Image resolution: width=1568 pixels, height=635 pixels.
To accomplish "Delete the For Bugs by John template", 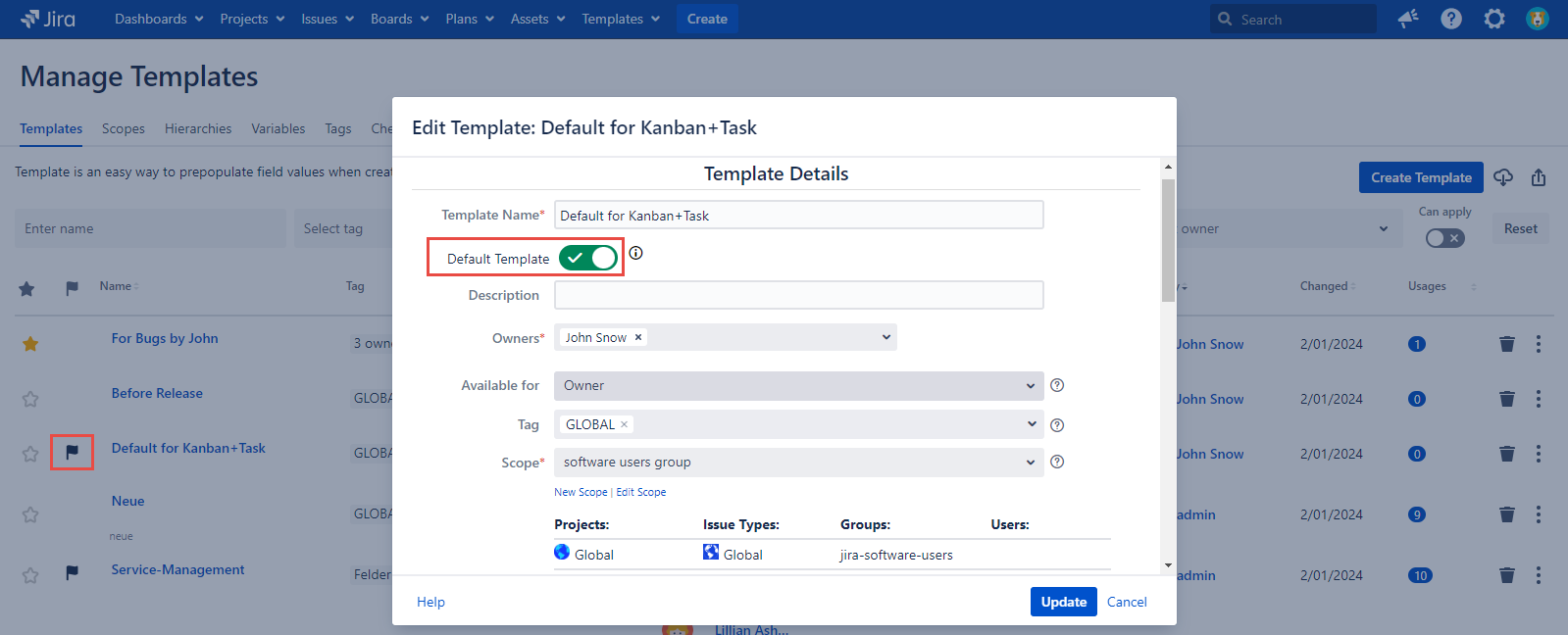I will (1507, 344).
